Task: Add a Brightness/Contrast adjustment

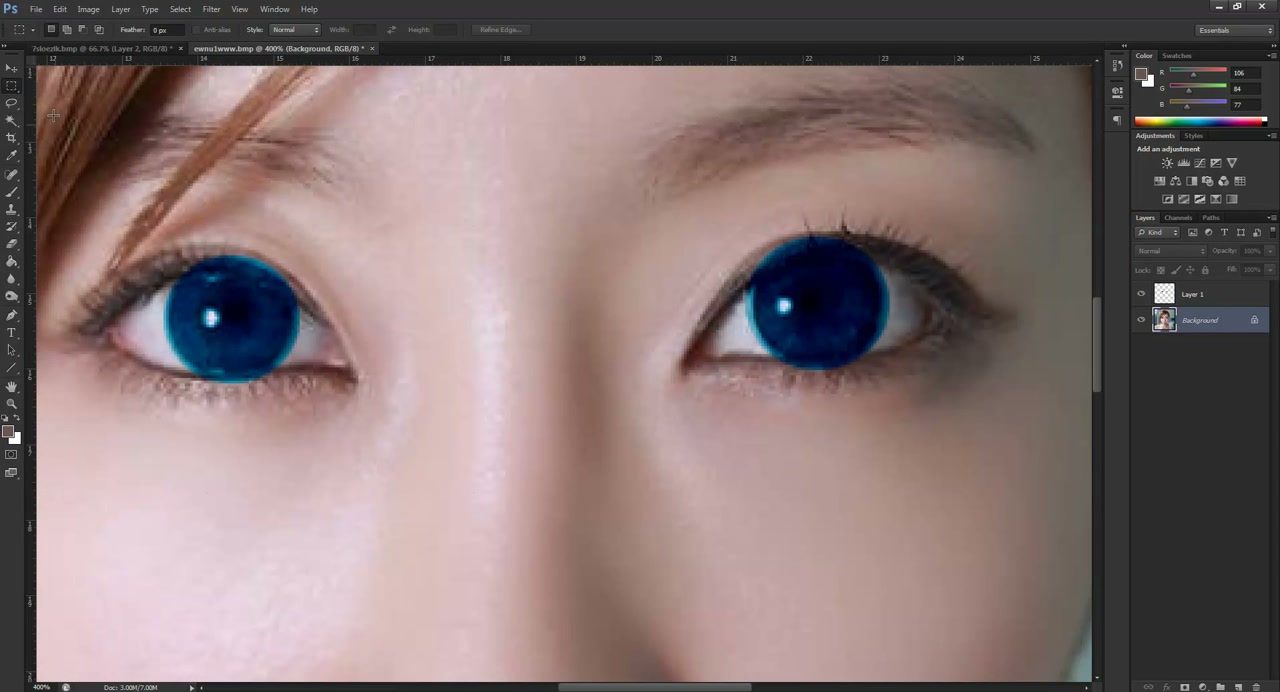Action: tap(1167, 163)
